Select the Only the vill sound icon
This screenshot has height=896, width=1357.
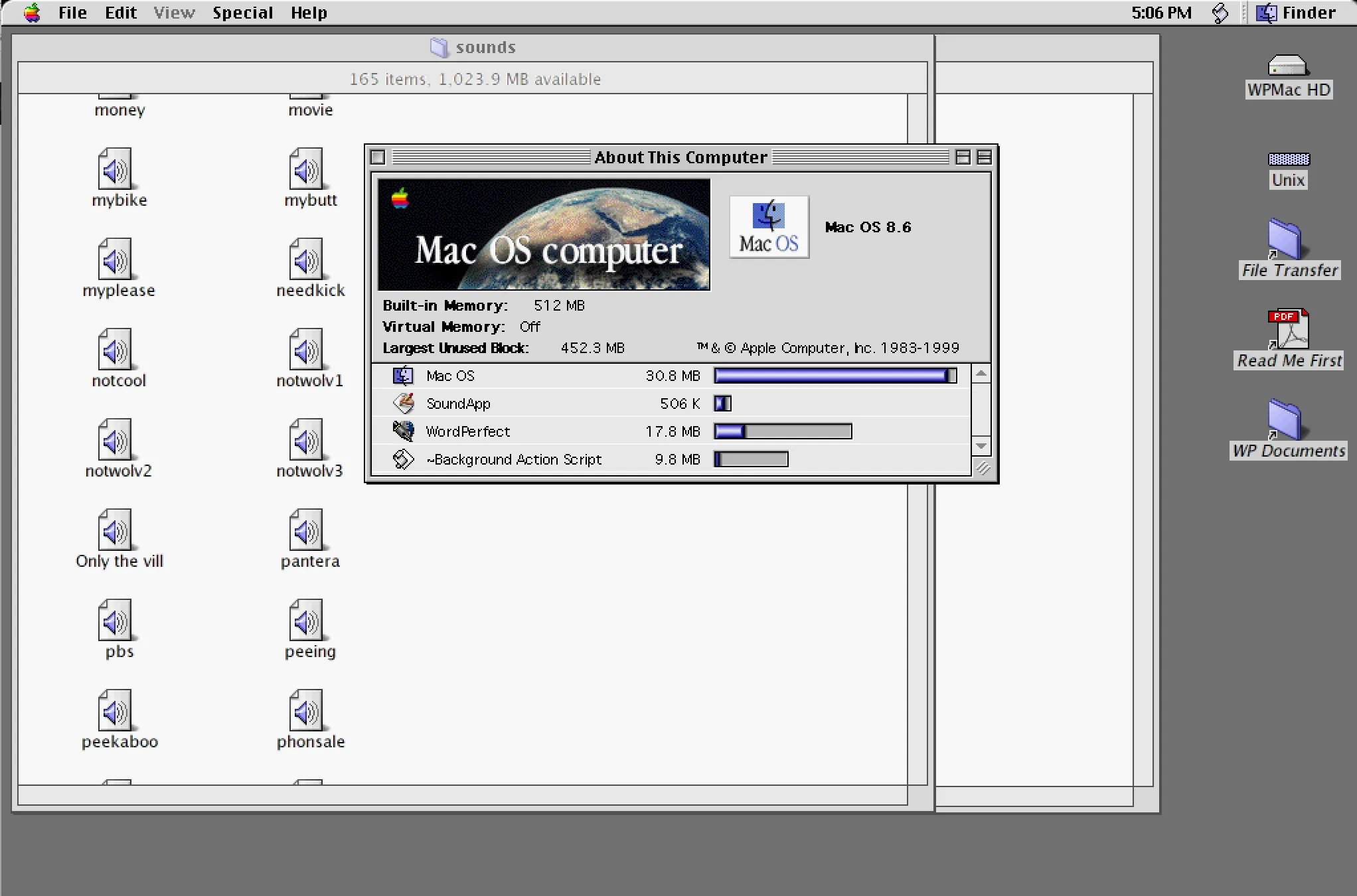click(115, 530)
